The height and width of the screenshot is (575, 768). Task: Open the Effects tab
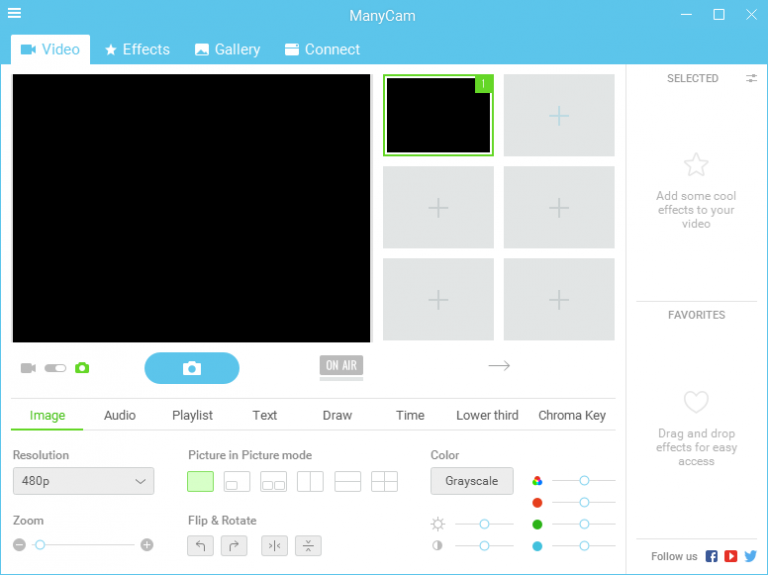138,49
